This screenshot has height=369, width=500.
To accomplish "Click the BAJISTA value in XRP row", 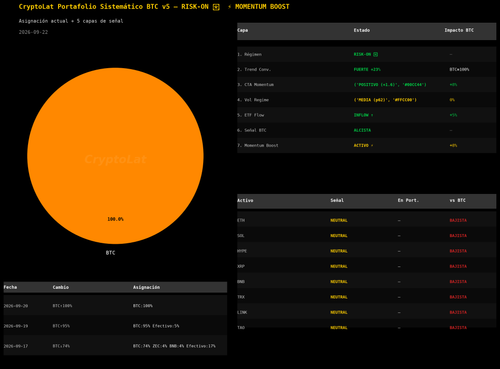I will coord(458,266).
